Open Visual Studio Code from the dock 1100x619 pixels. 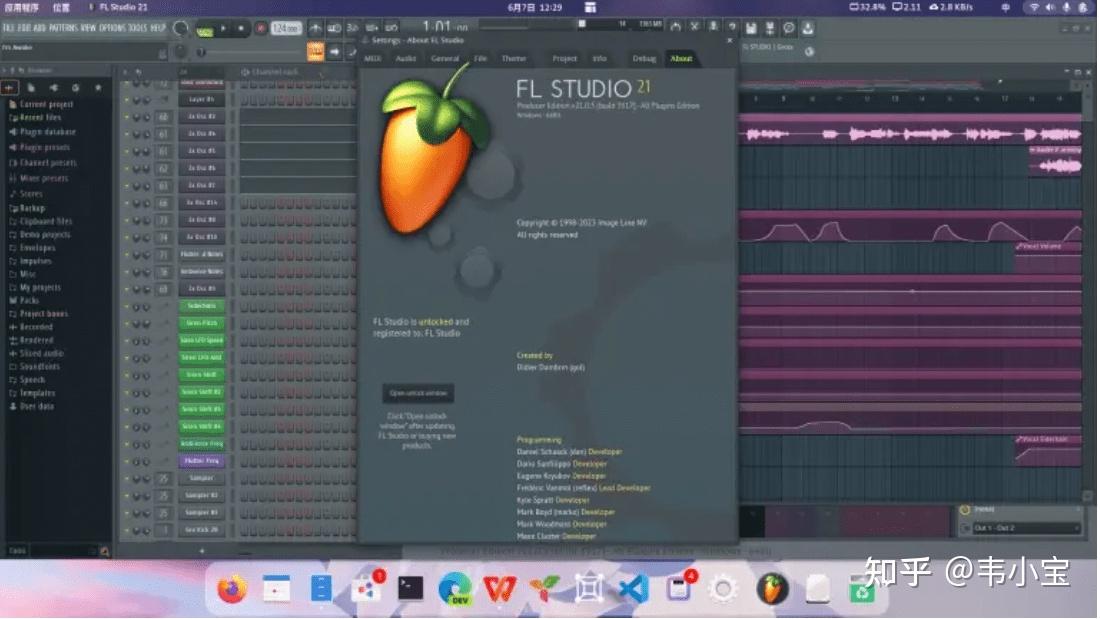(x=632, y=590)
